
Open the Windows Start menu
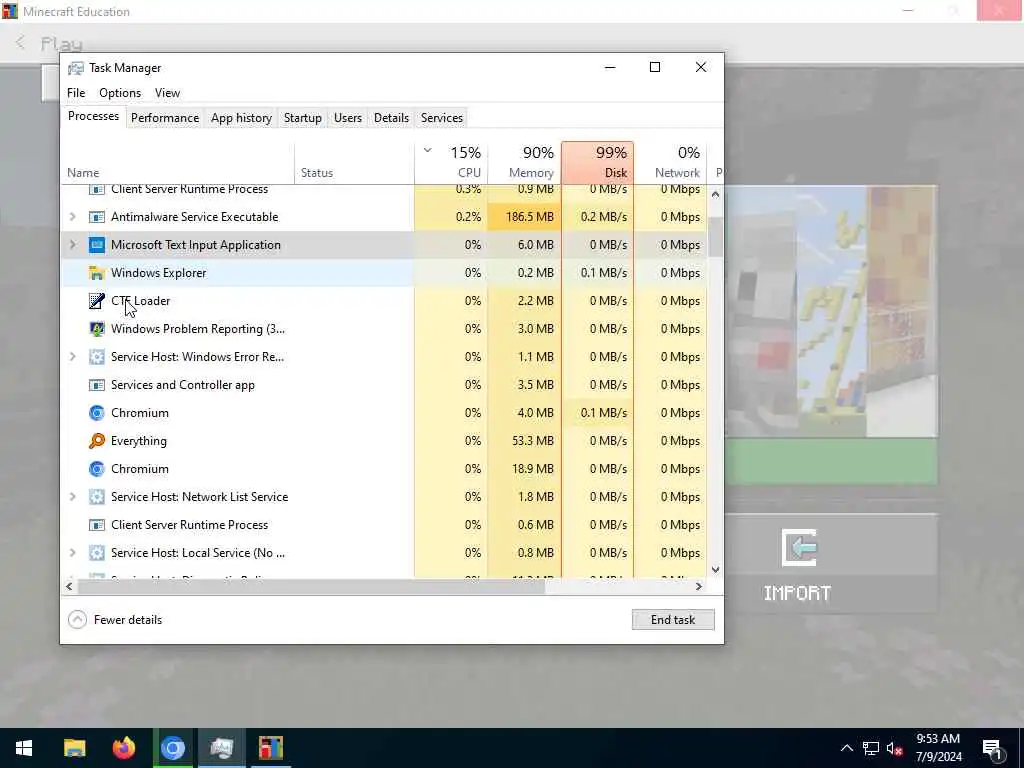point(24,748)
